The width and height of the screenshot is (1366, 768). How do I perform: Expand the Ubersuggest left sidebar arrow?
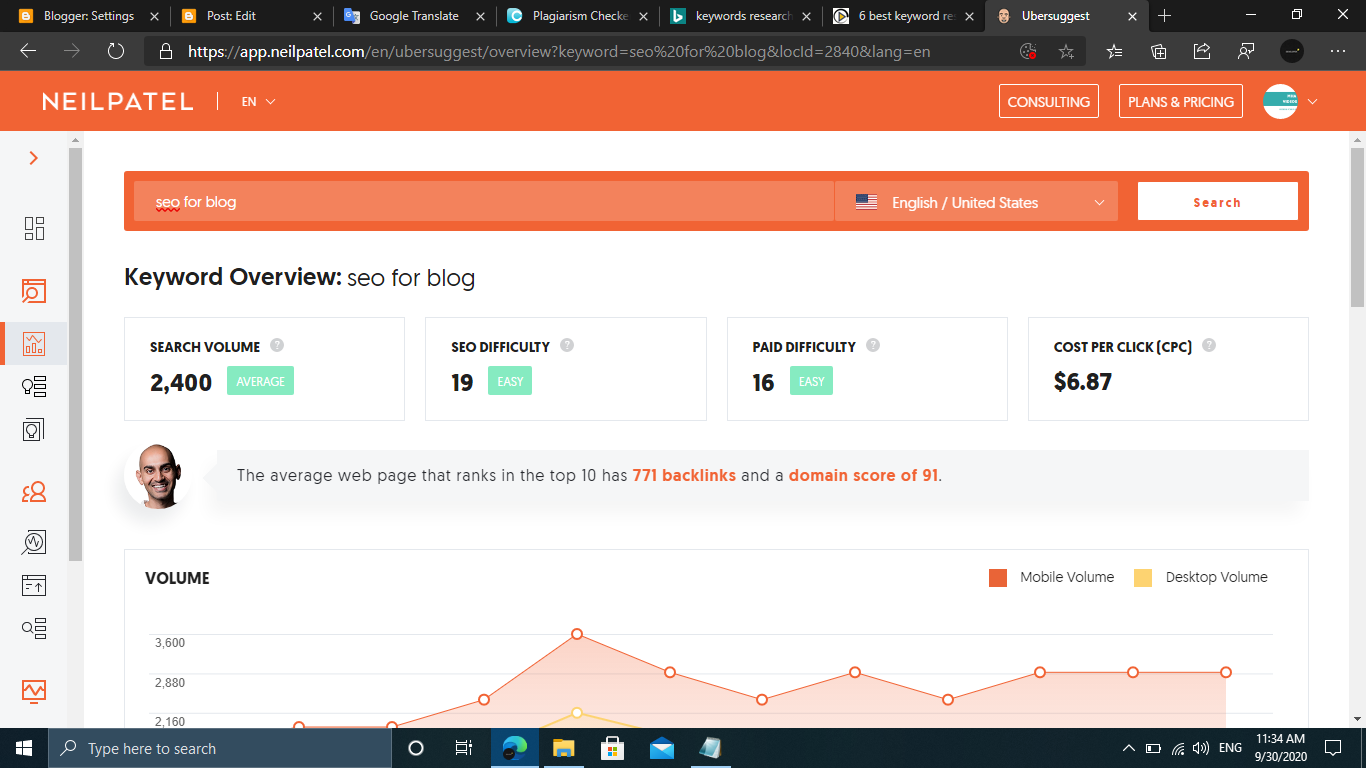(x=34, y=158)
